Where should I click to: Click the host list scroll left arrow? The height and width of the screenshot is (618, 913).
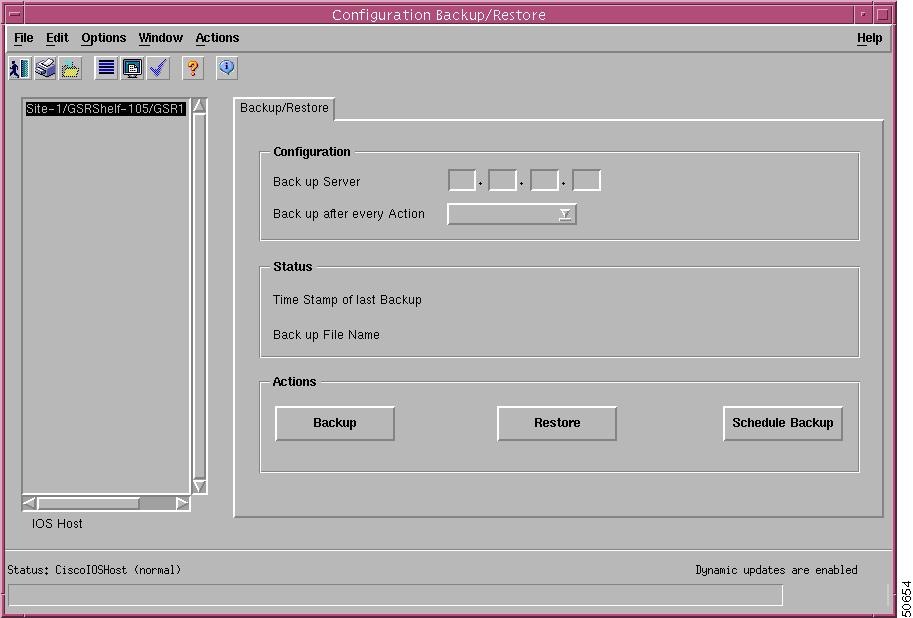tap(30, 503)
